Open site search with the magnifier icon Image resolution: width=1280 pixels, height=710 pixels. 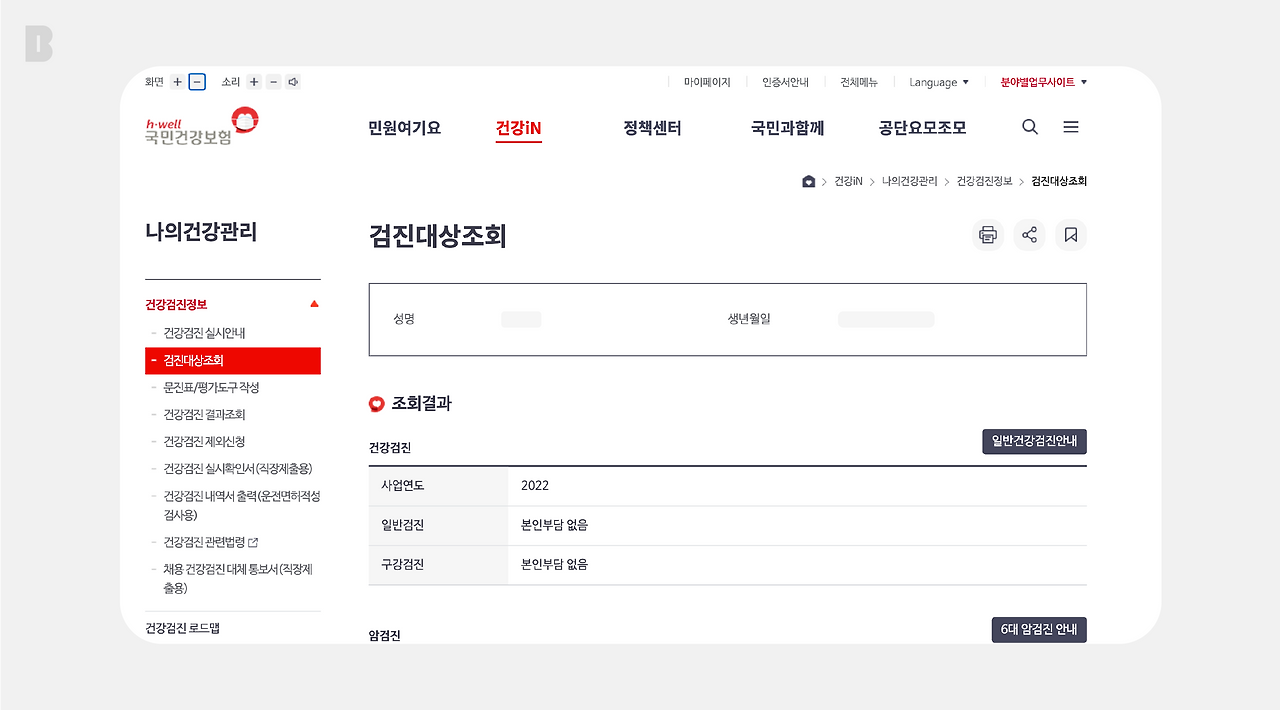tap(1029, 127)
